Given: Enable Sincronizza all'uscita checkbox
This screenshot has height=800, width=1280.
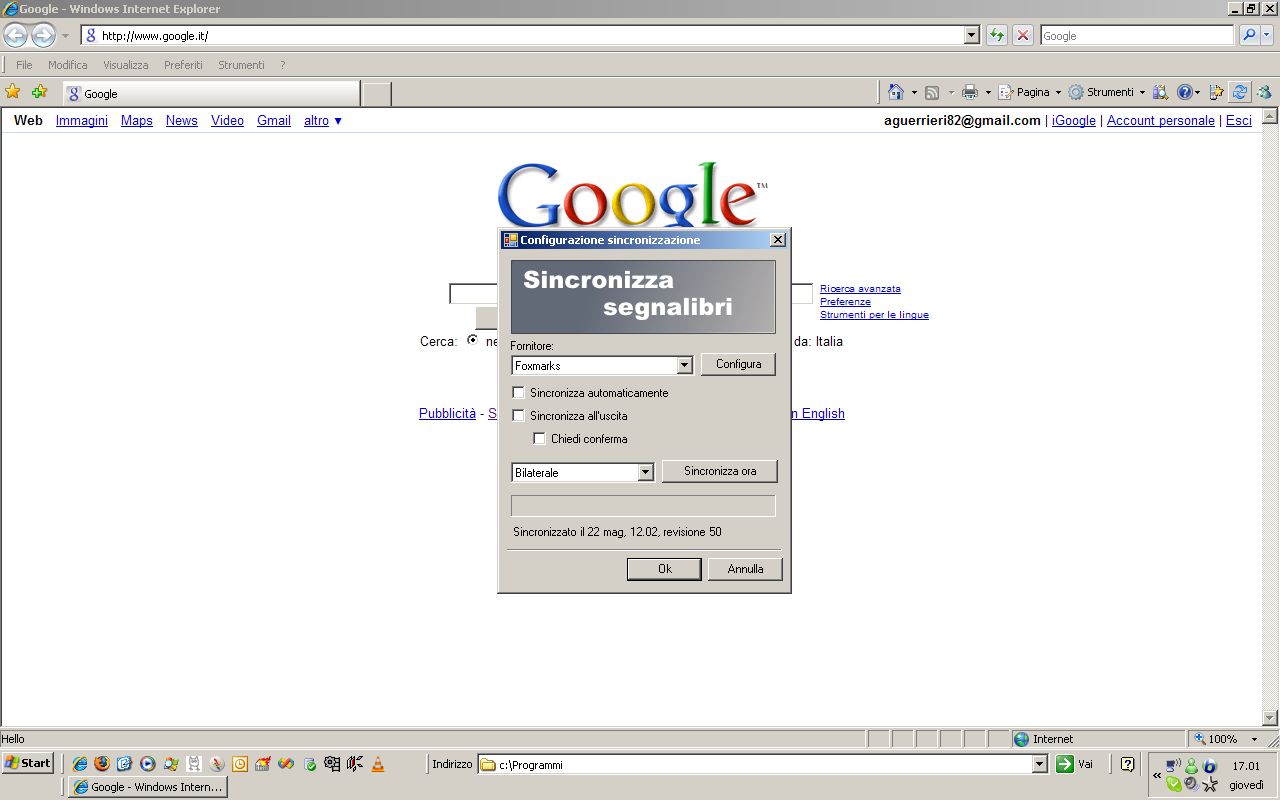Looking at the screenshot, I should pos(518,416).
